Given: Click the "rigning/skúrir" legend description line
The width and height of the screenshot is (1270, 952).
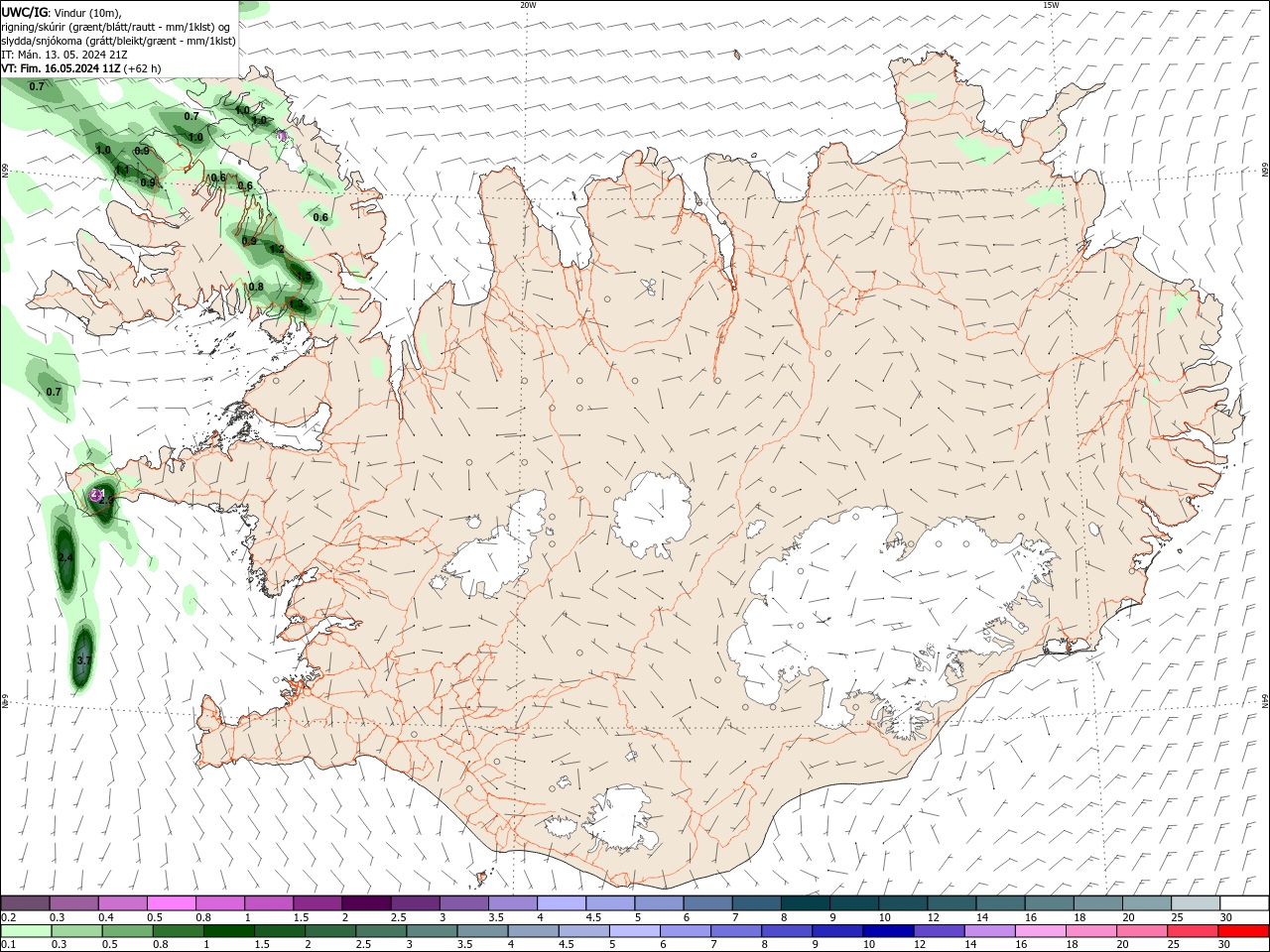Looking at the screenshot, I should click(116, 27).
